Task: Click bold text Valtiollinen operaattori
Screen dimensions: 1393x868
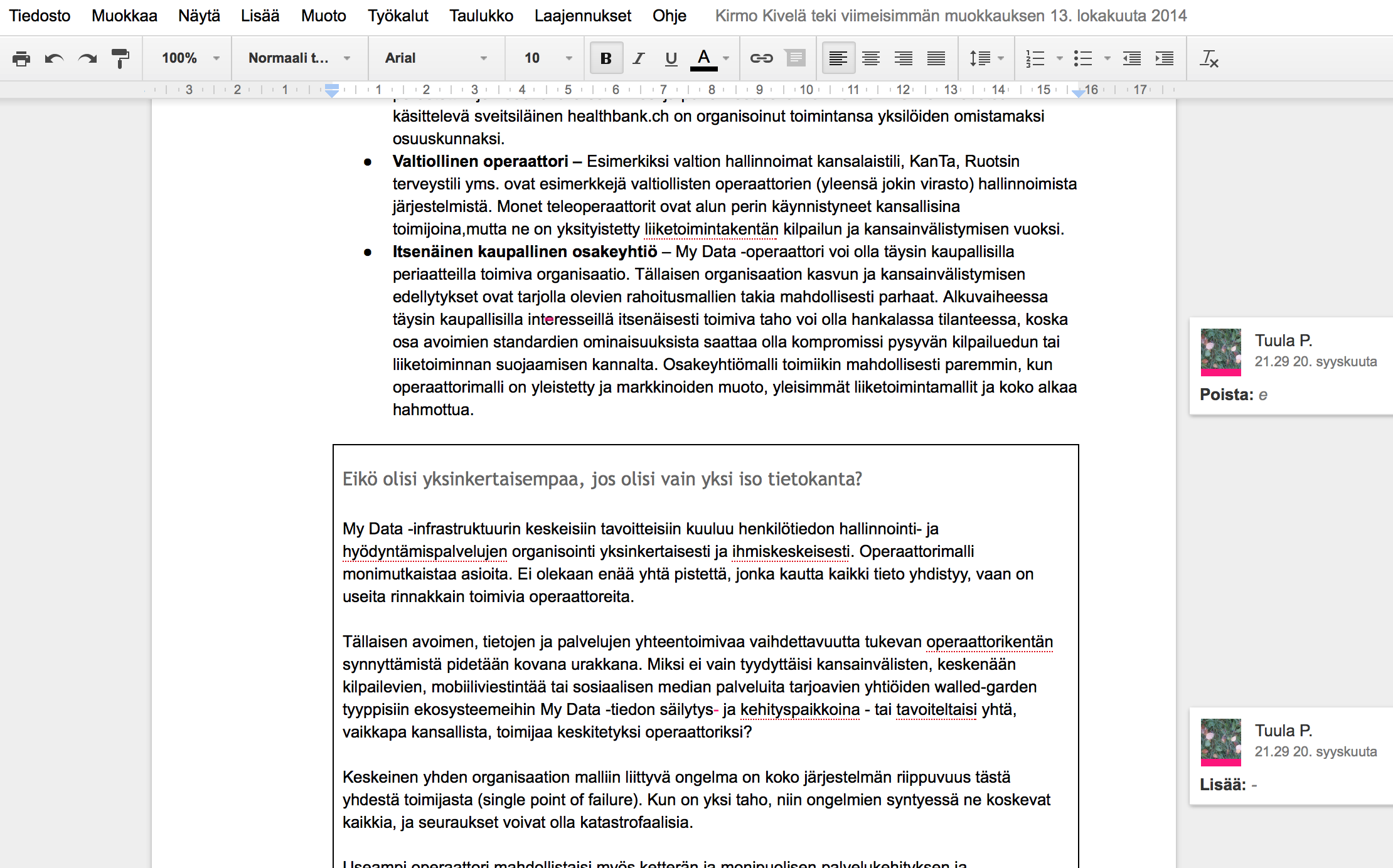Action: [481, 161]
